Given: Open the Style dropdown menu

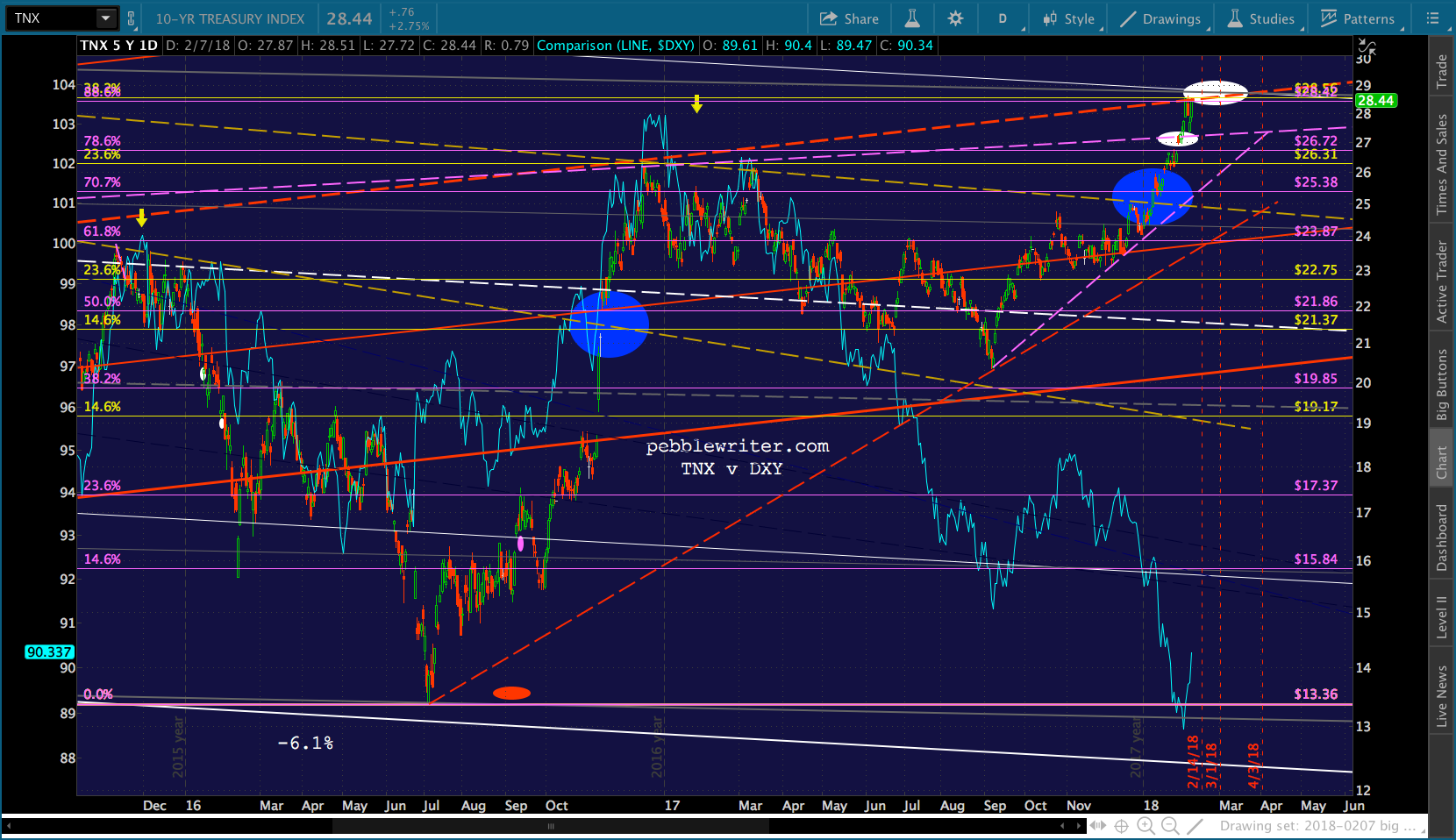Looking at the screenshot, I should tap(1069, 18).
